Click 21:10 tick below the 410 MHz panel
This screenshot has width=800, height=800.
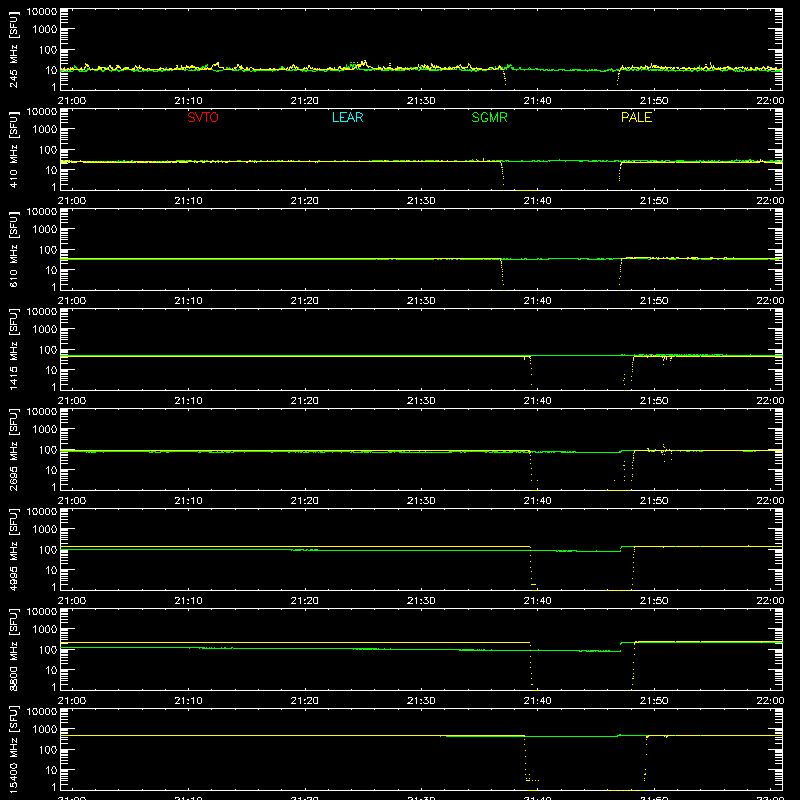point(188,201)
